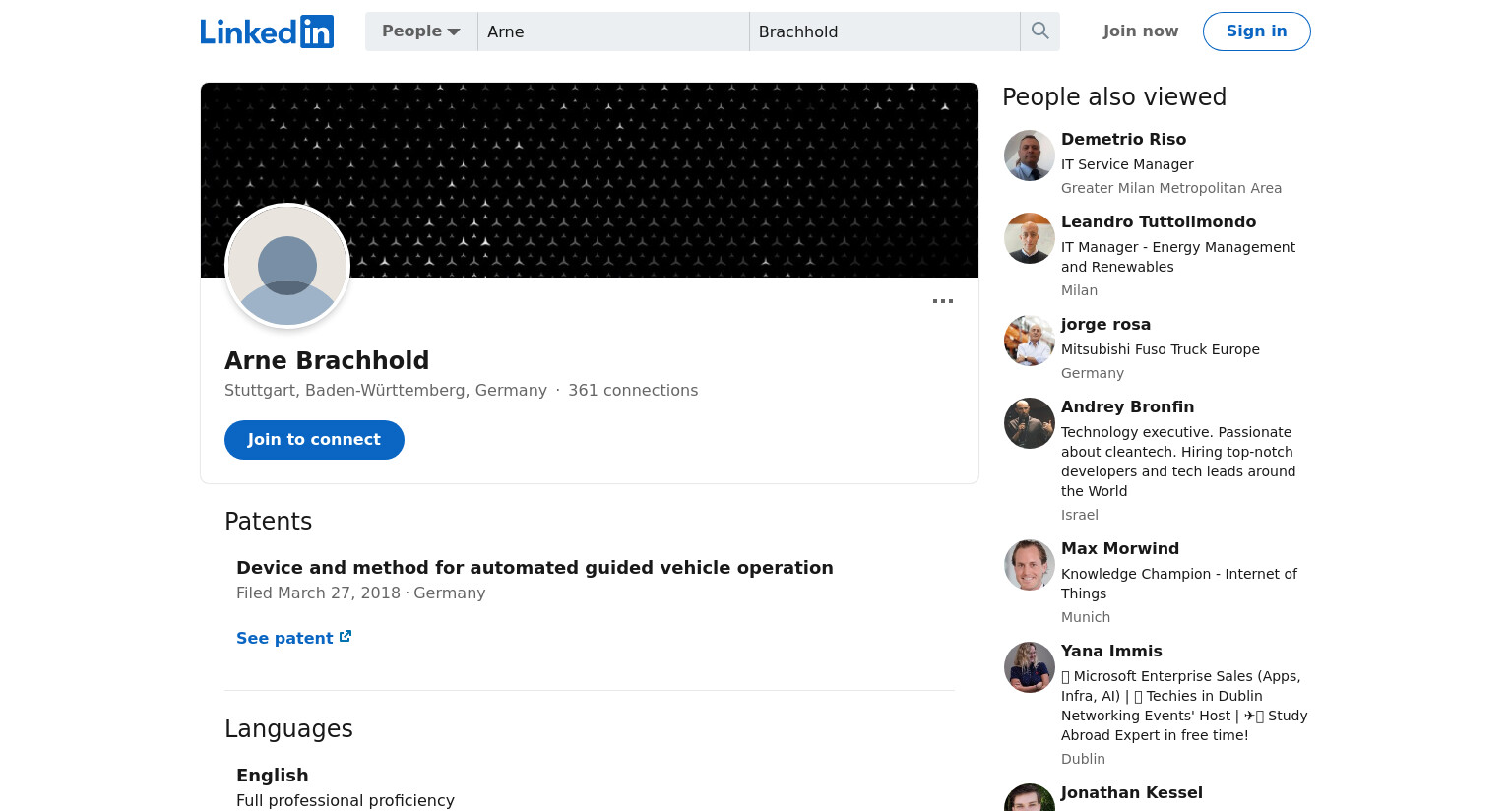Open Andrey Bronfin's name link
1512x811 pixels.
coord(1127,406)
